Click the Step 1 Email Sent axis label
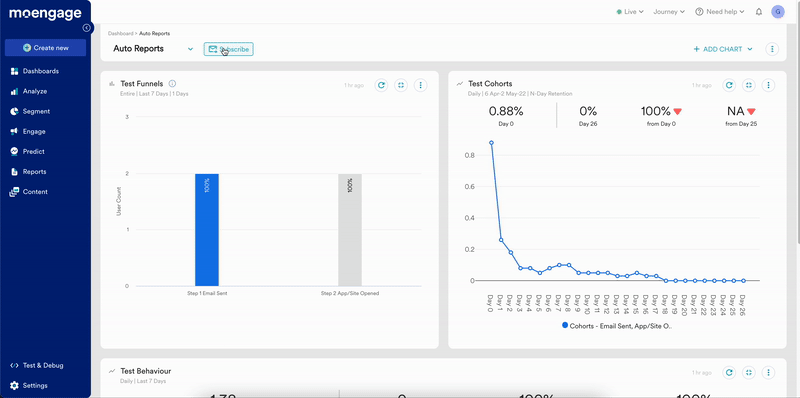This screenshot has width=800, height=398. [207, 294]
